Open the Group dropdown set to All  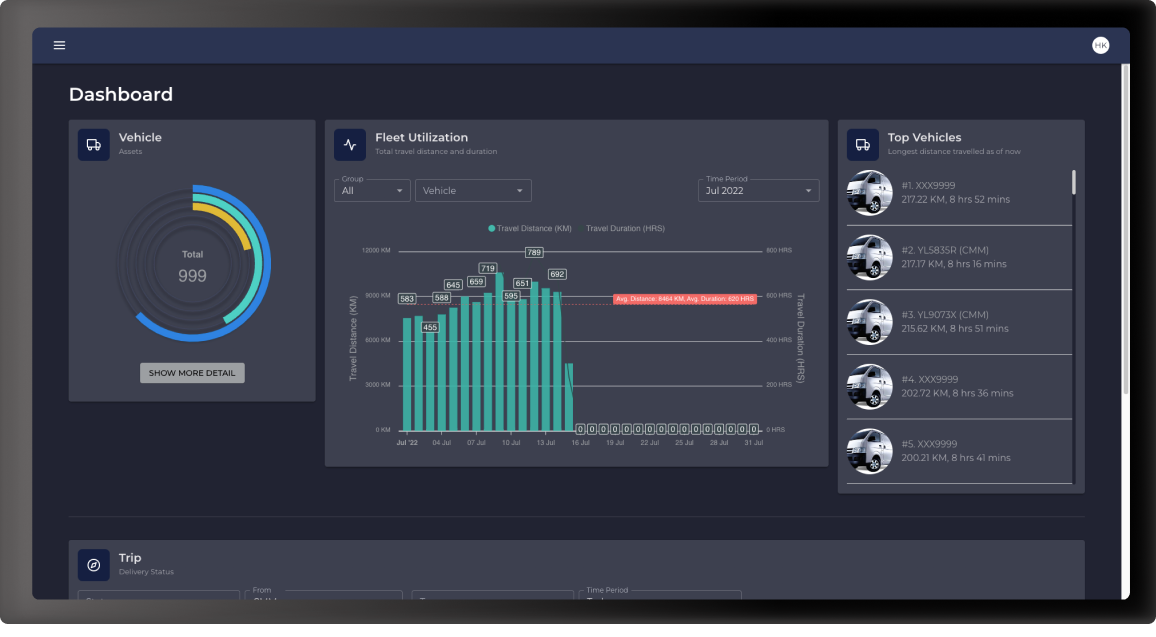tap(372, 190)
